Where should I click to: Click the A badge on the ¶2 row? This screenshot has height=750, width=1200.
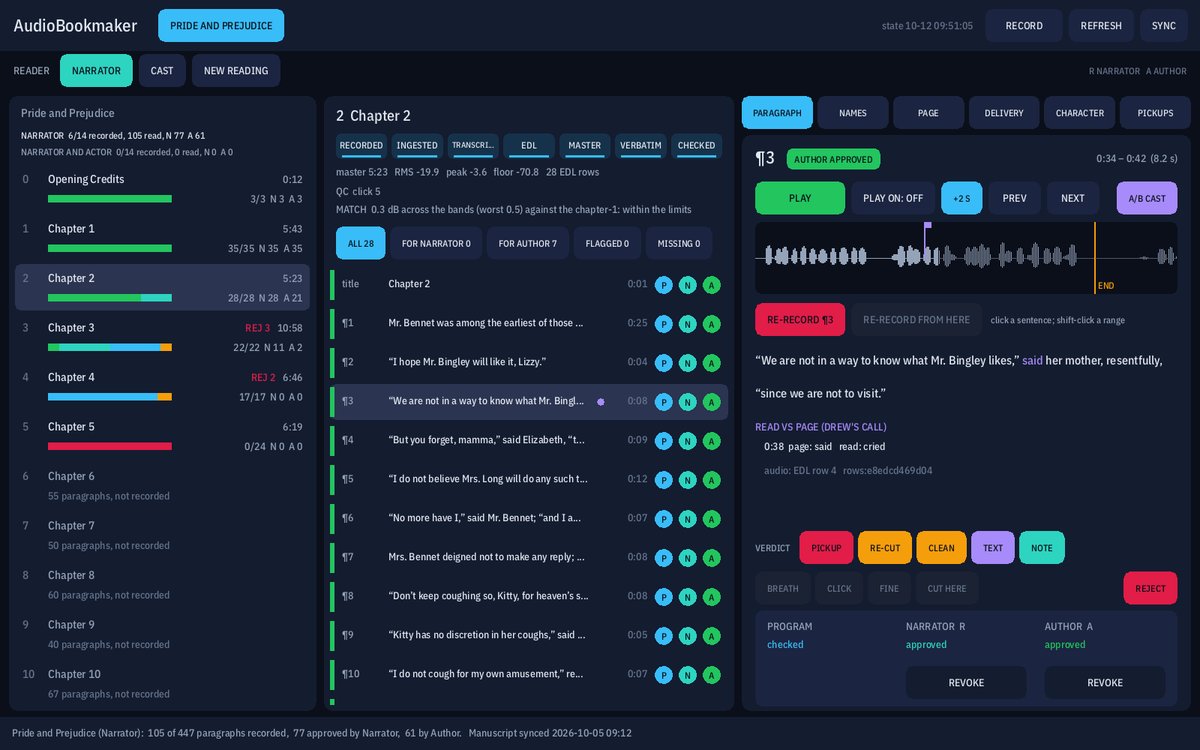coord(711,362)
